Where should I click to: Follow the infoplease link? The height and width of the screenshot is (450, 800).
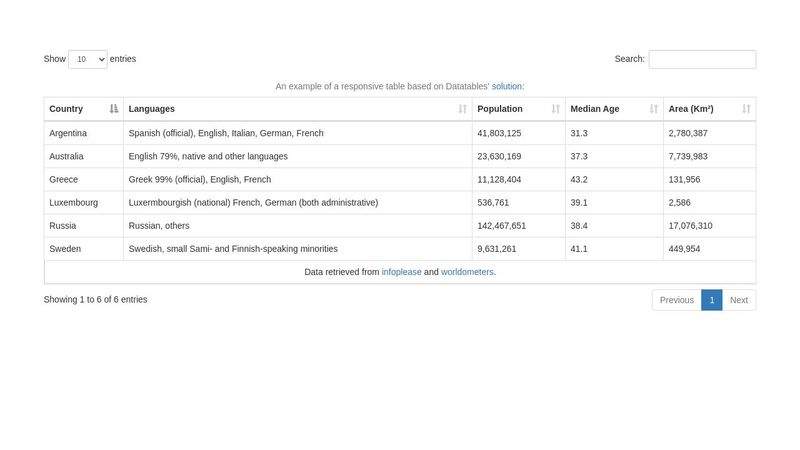coord(402,272)
